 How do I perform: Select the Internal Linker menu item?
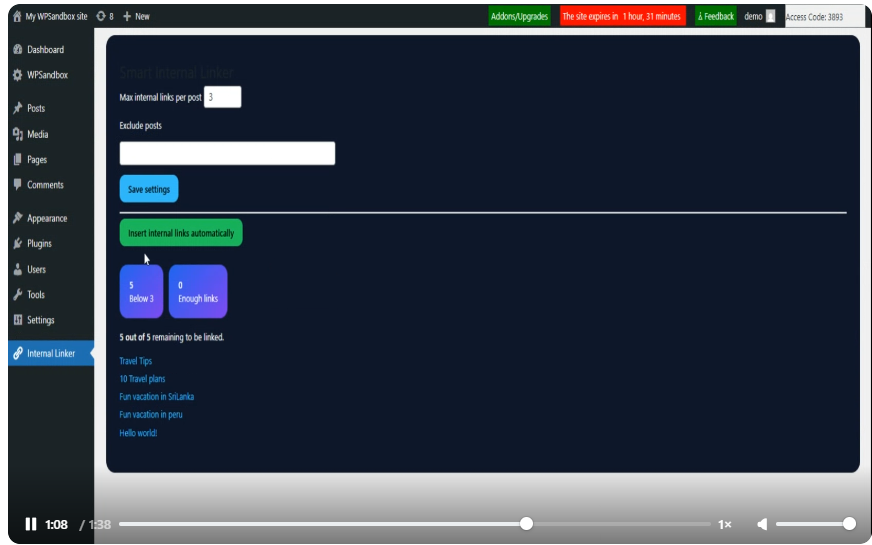51,353
